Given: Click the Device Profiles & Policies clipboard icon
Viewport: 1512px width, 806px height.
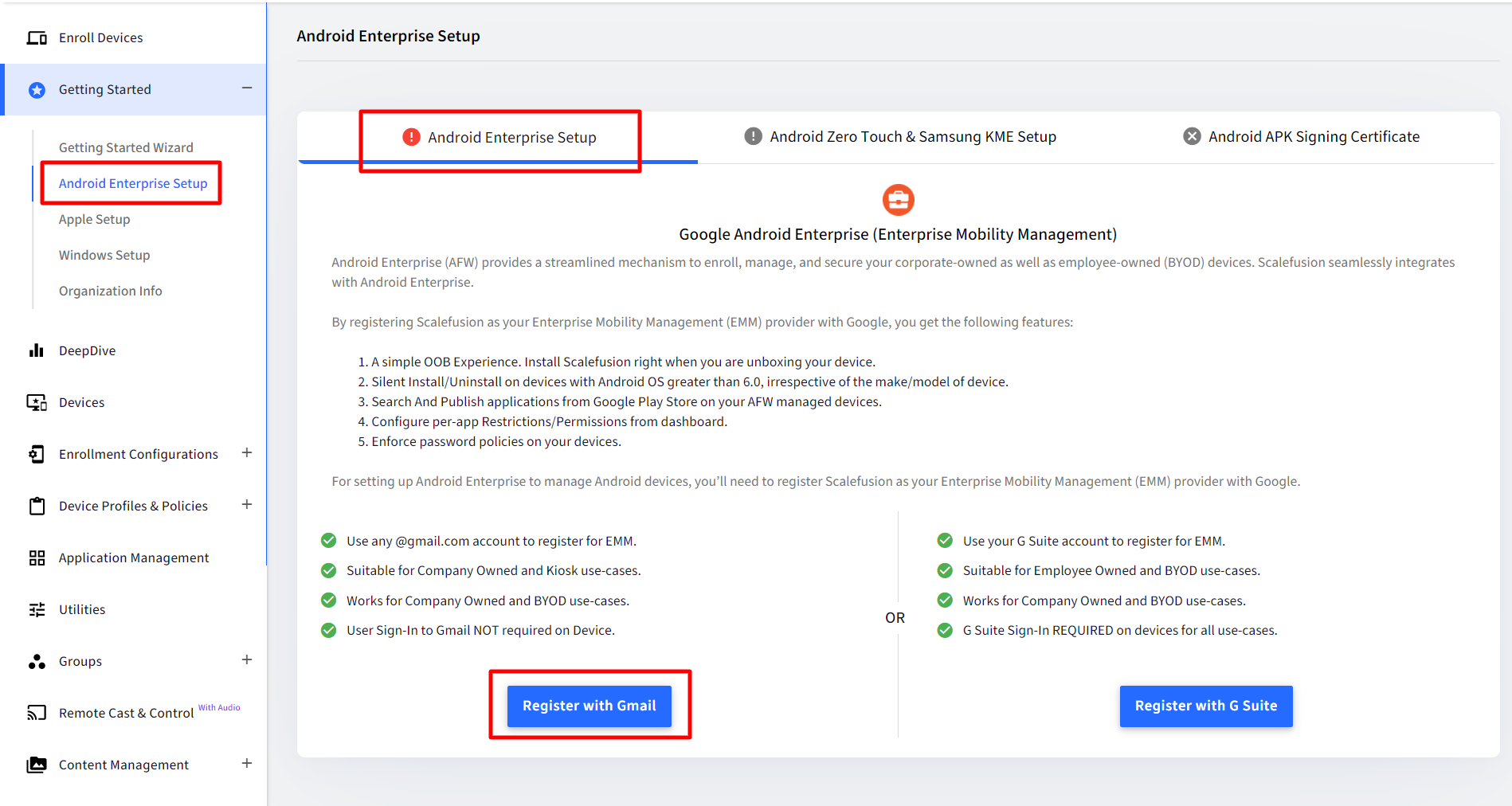Looking at the screenshot, I should (37, 506).
